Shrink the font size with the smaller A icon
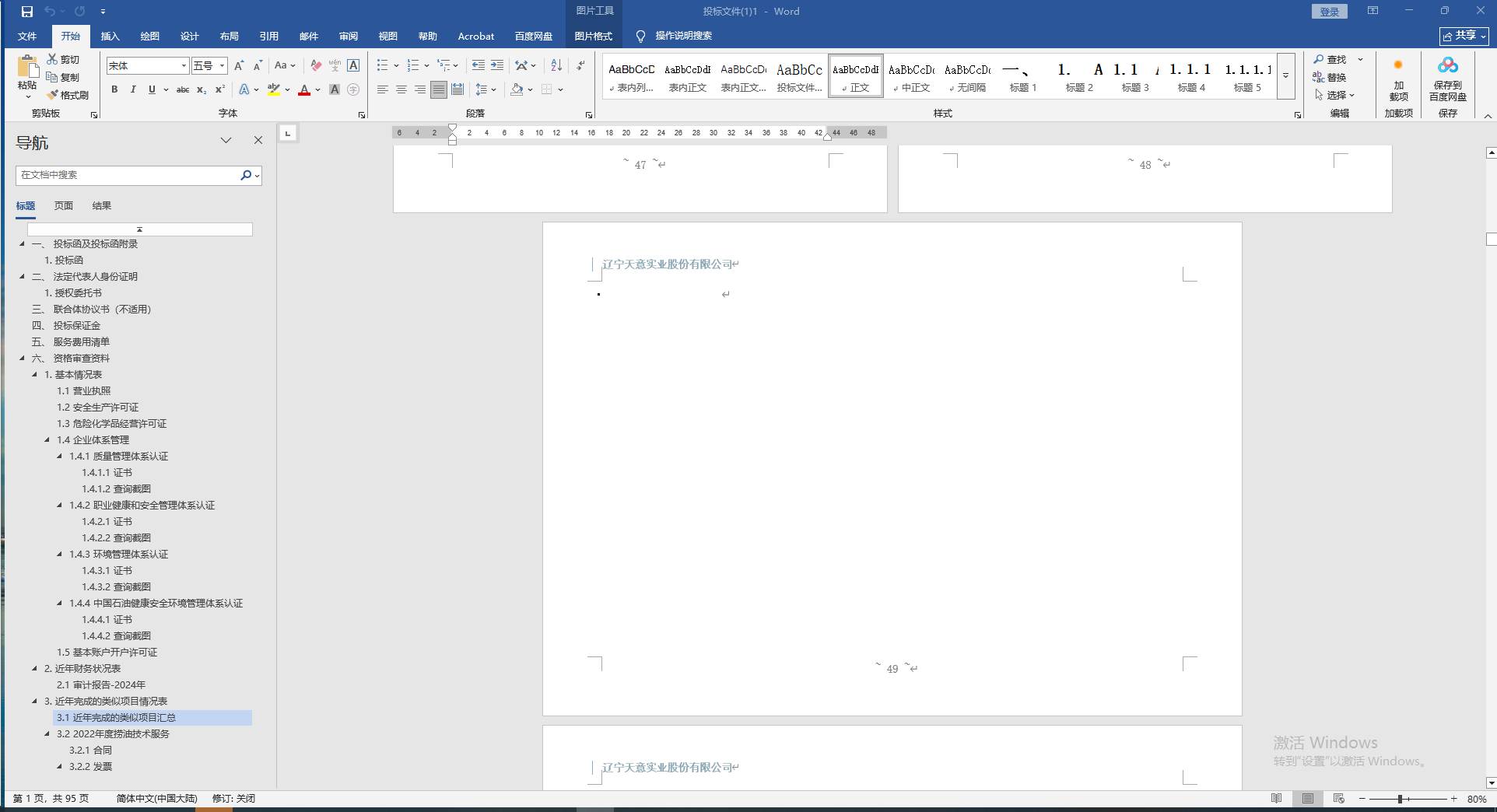Screen dimensions: 1497x812 258,65
